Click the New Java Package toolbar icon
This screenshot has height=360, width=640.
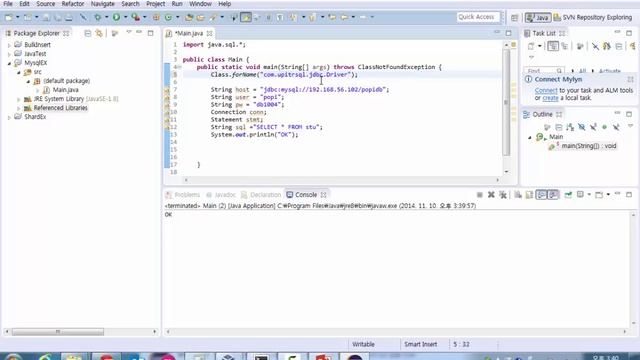[156, 18]
